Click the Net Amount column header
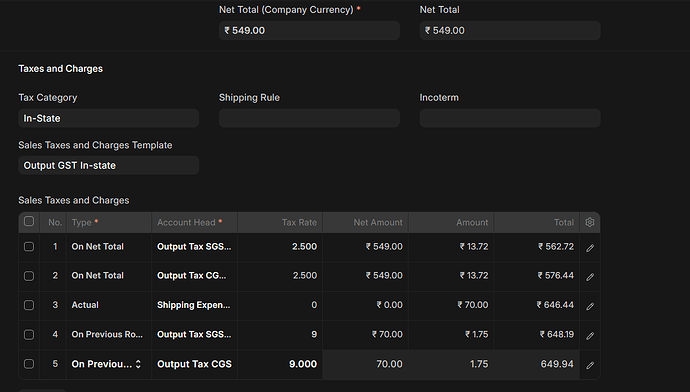690x392 pixels. point(366,223)
